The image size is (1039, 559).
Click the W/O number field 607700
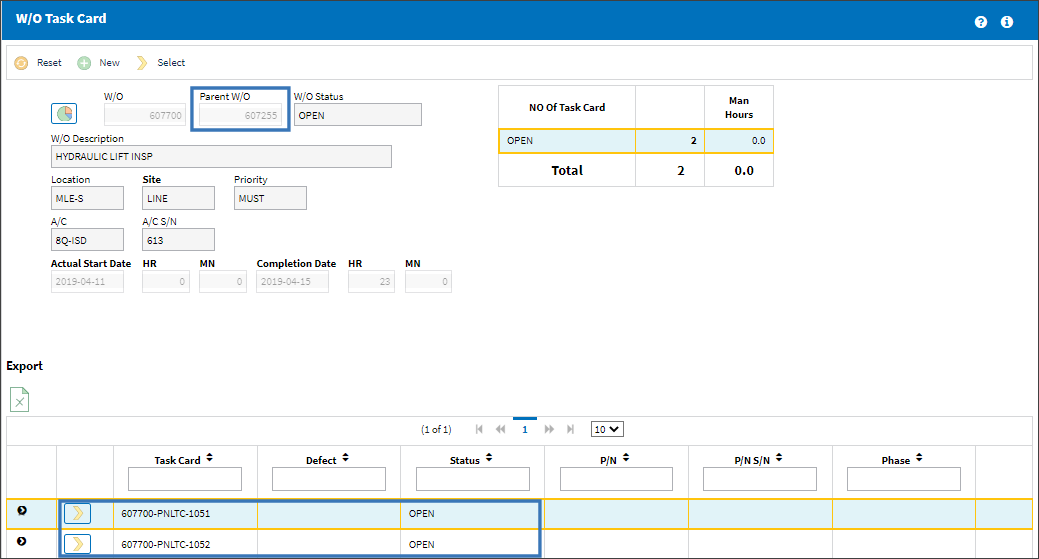[x=144, y=115]
